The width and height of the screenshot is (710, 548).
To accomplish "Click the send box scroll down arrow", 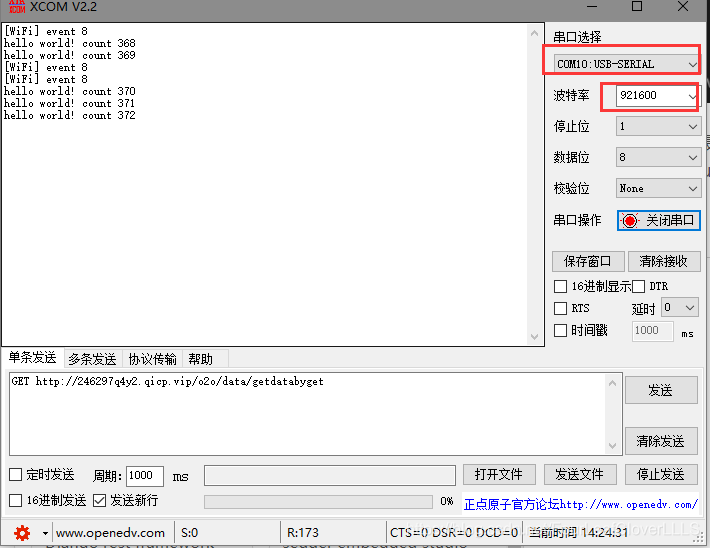I will [612, 446].
